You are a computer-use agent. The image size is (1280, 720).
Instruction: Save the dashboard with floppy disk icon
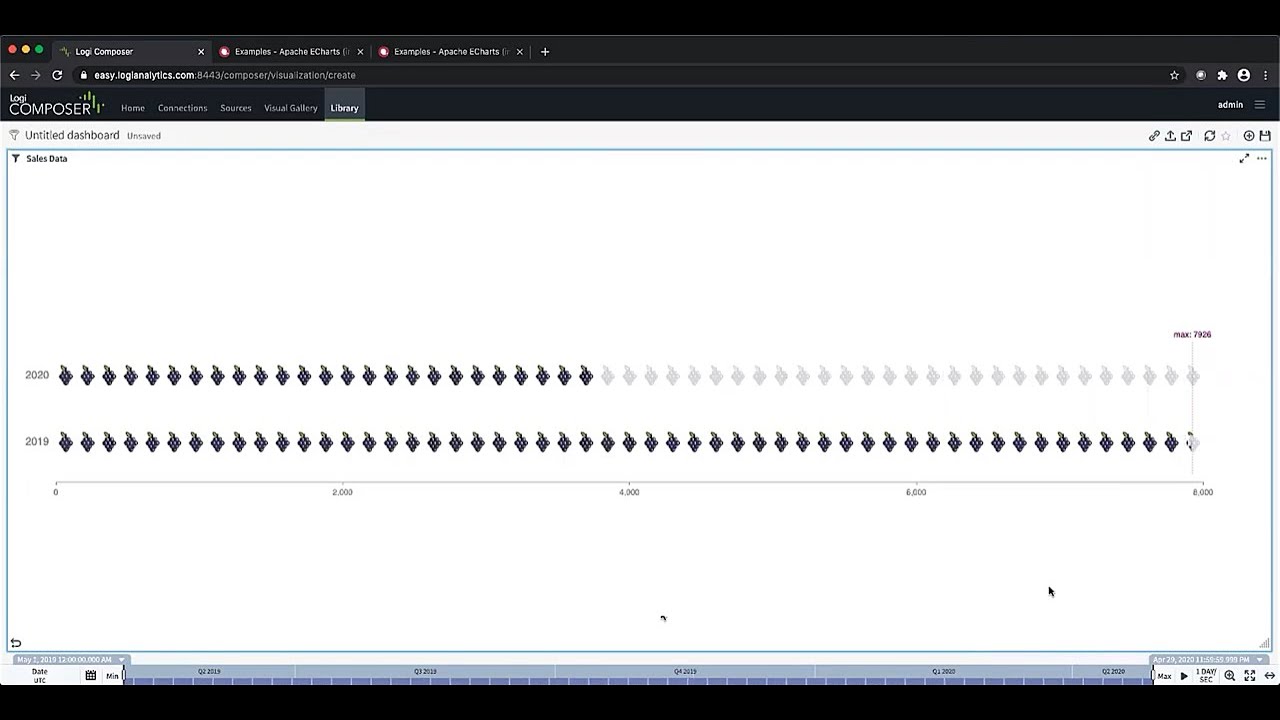pyautogui.click(x=1265, y=136)
